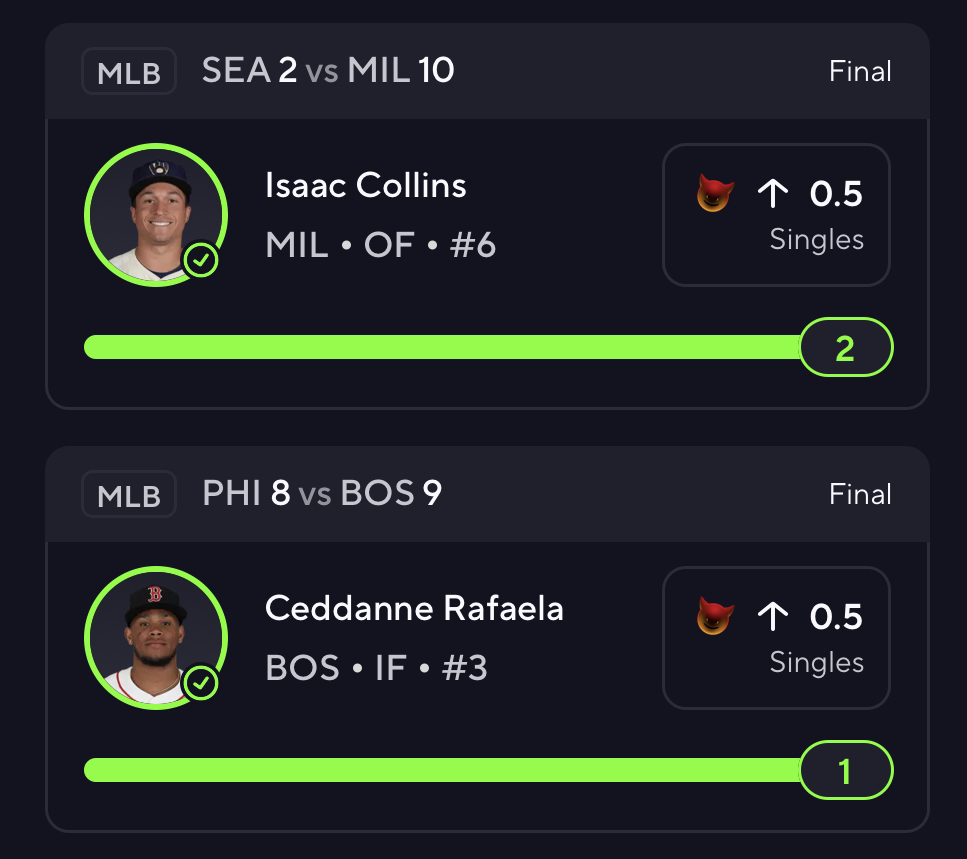Click Ceddanne Rafaela's green progress bar

click(x=440, y=770)
